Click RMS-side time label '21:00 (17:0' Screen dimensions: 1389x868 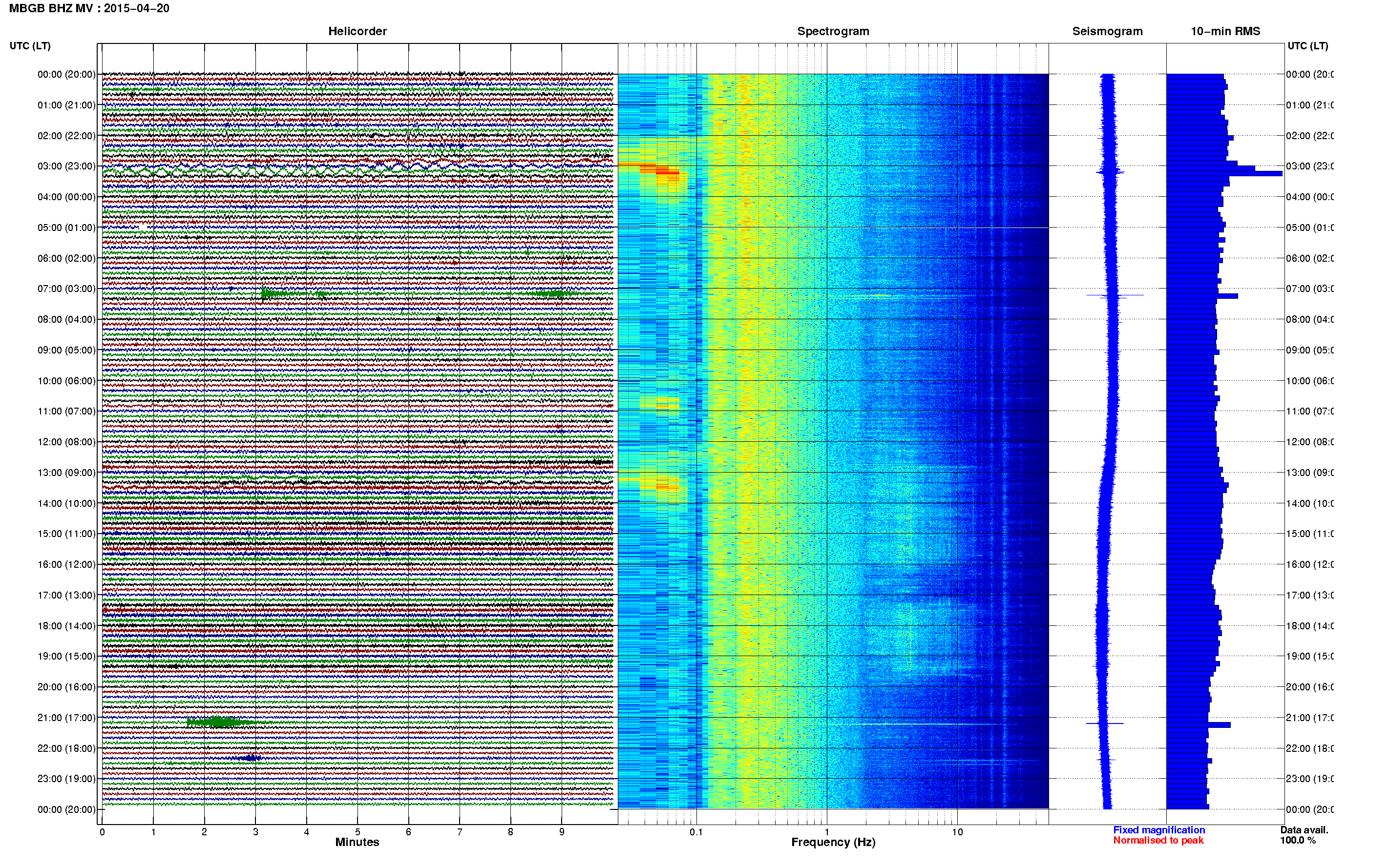coord(1310,718)
